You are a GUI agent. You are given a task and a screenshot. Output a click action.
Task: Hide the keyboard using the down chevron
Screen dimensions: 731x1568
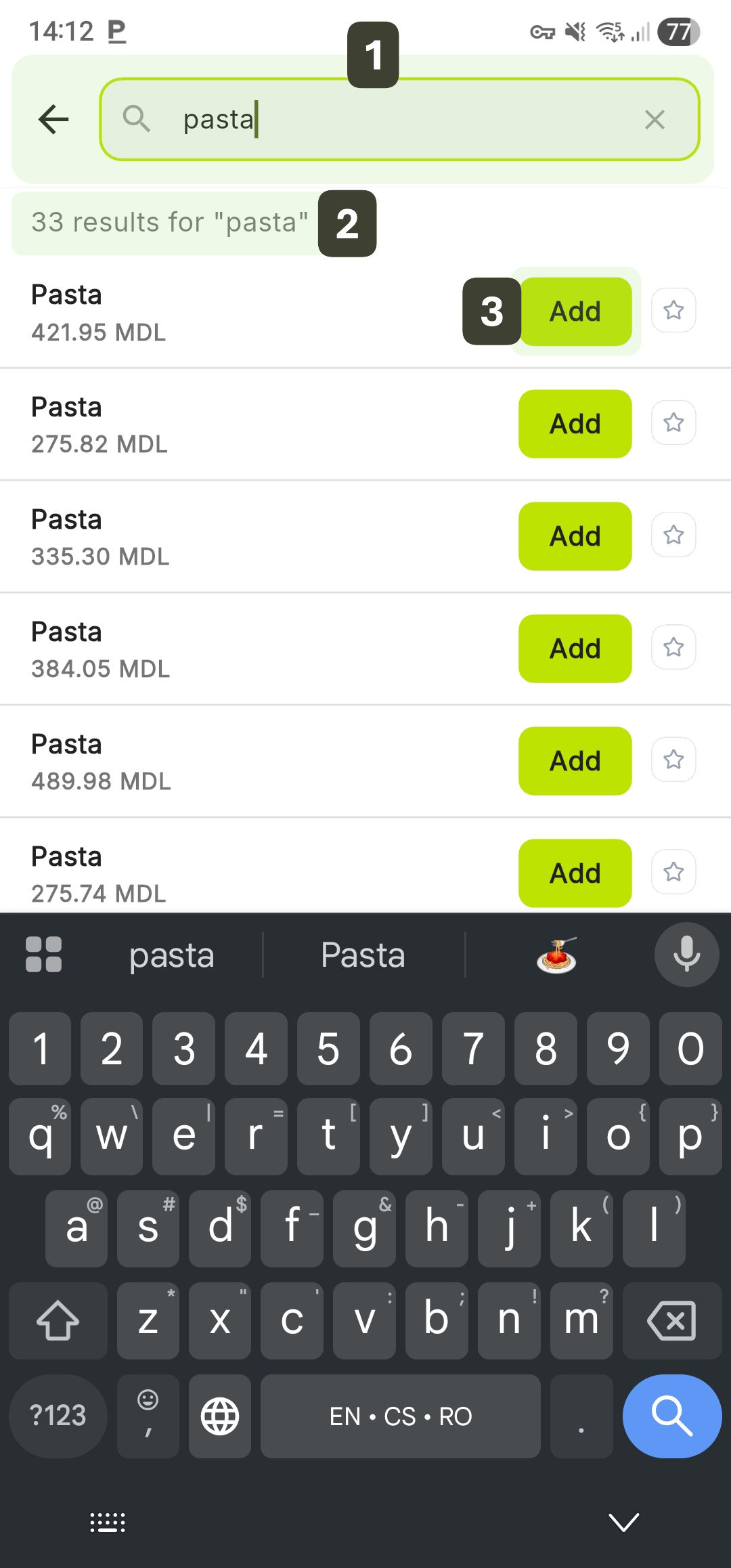click(623, 1521)
